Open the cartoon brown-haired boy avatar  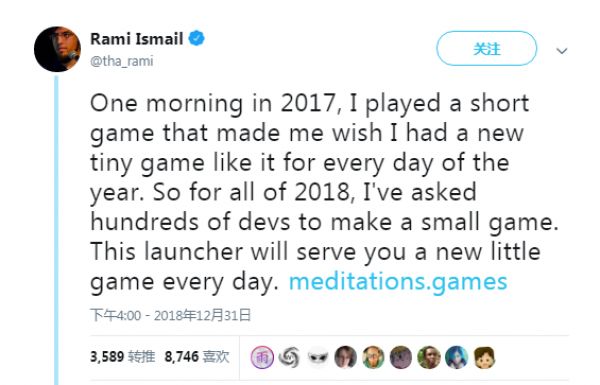click(484, 357)
